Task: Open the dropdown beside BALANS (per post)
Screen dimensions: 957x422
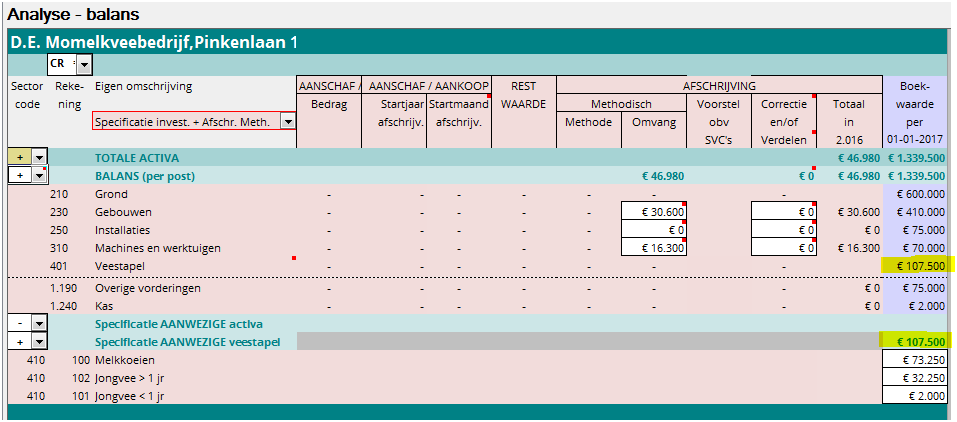Action: [39, 175]
